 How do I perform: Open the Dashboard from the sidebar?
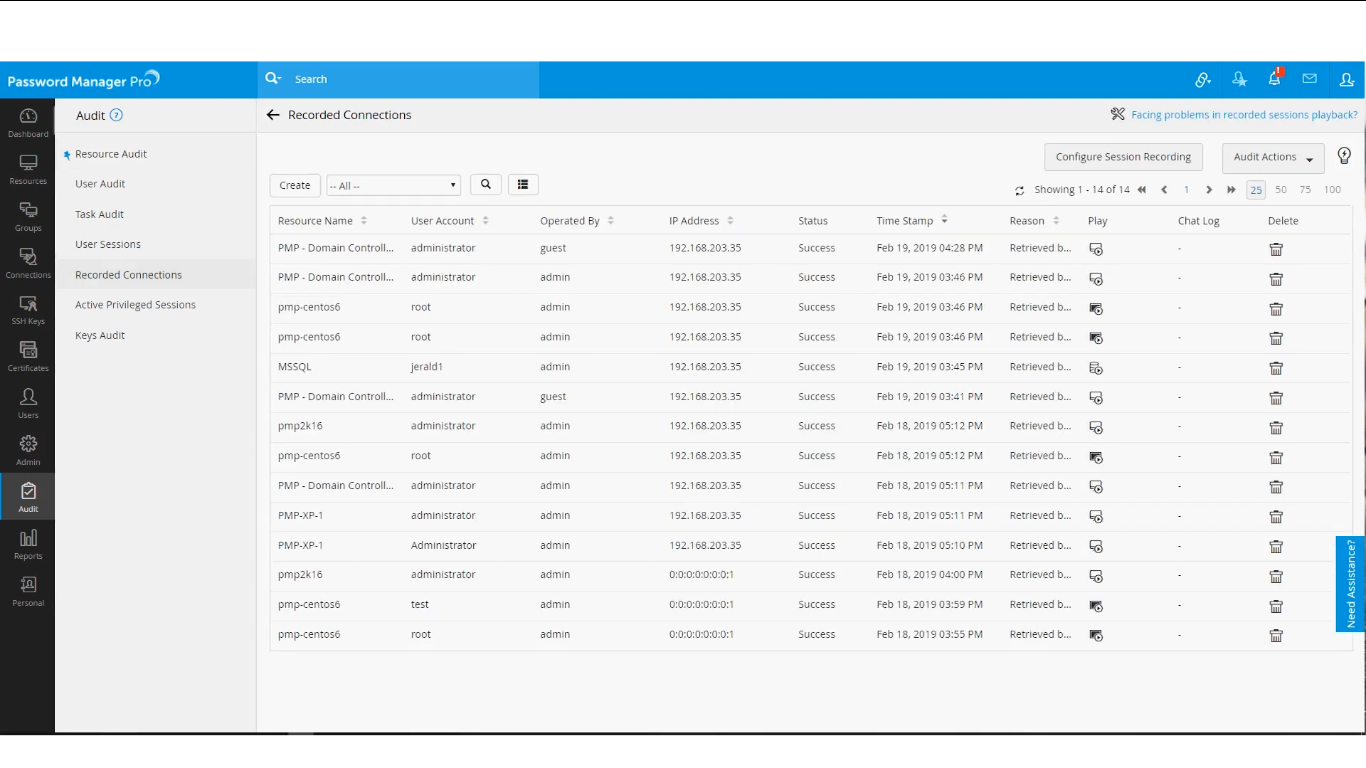point(28,122)
